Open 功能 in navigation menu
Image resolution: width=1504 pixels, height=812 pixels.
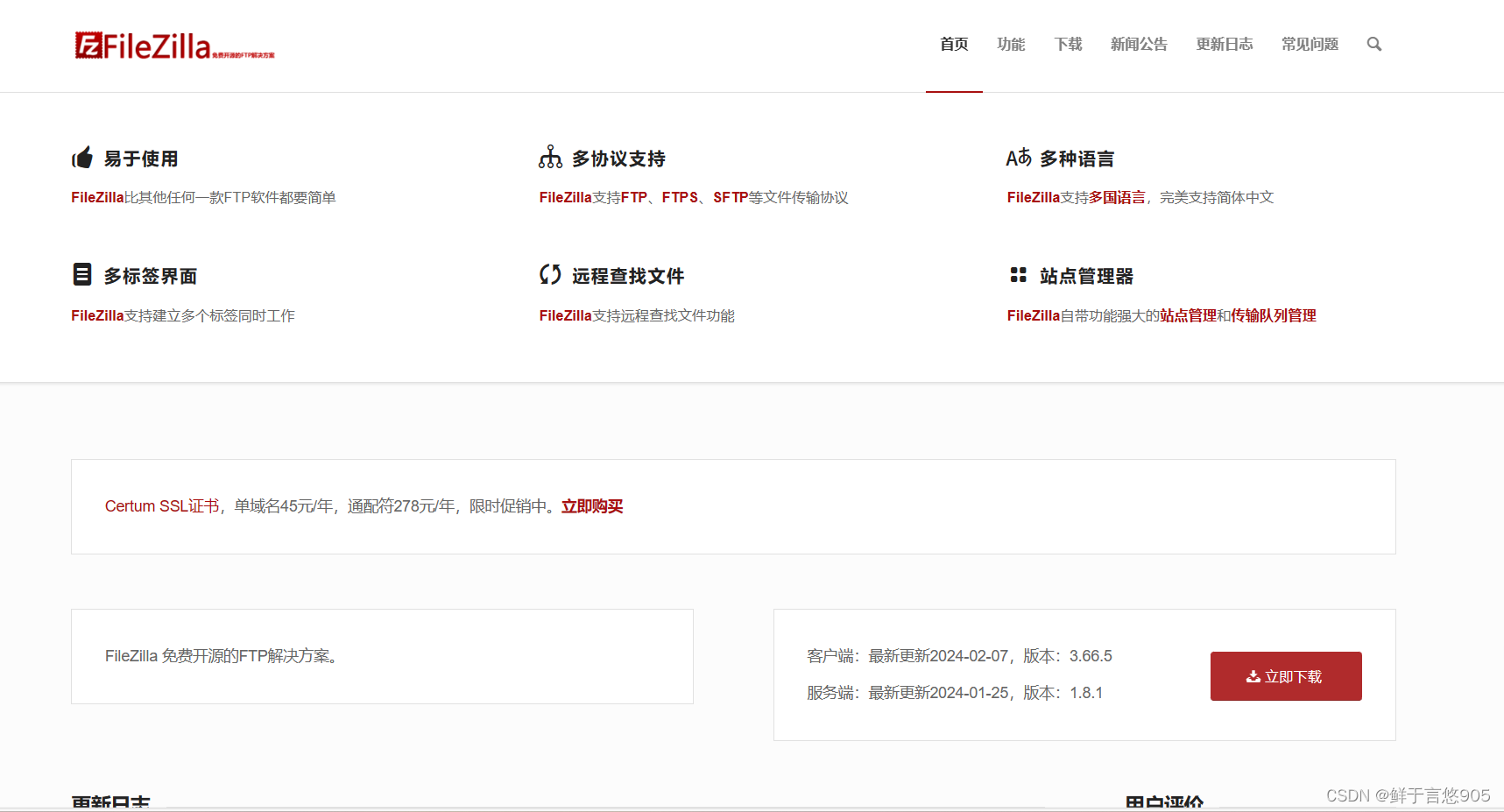(x=1011, y=44)
